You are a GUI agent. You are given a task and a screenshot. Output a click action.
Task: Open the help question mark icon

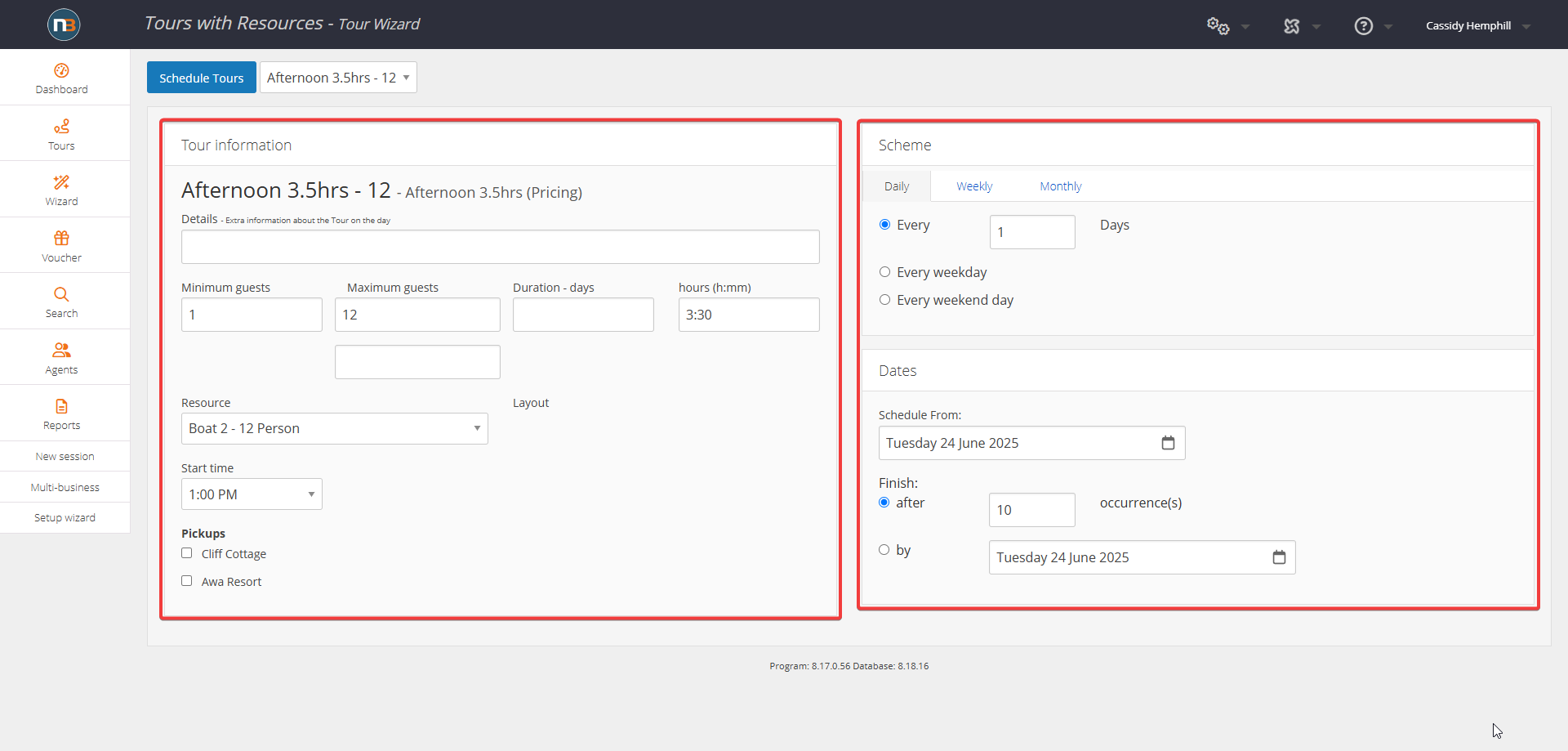pos(1363,26)
